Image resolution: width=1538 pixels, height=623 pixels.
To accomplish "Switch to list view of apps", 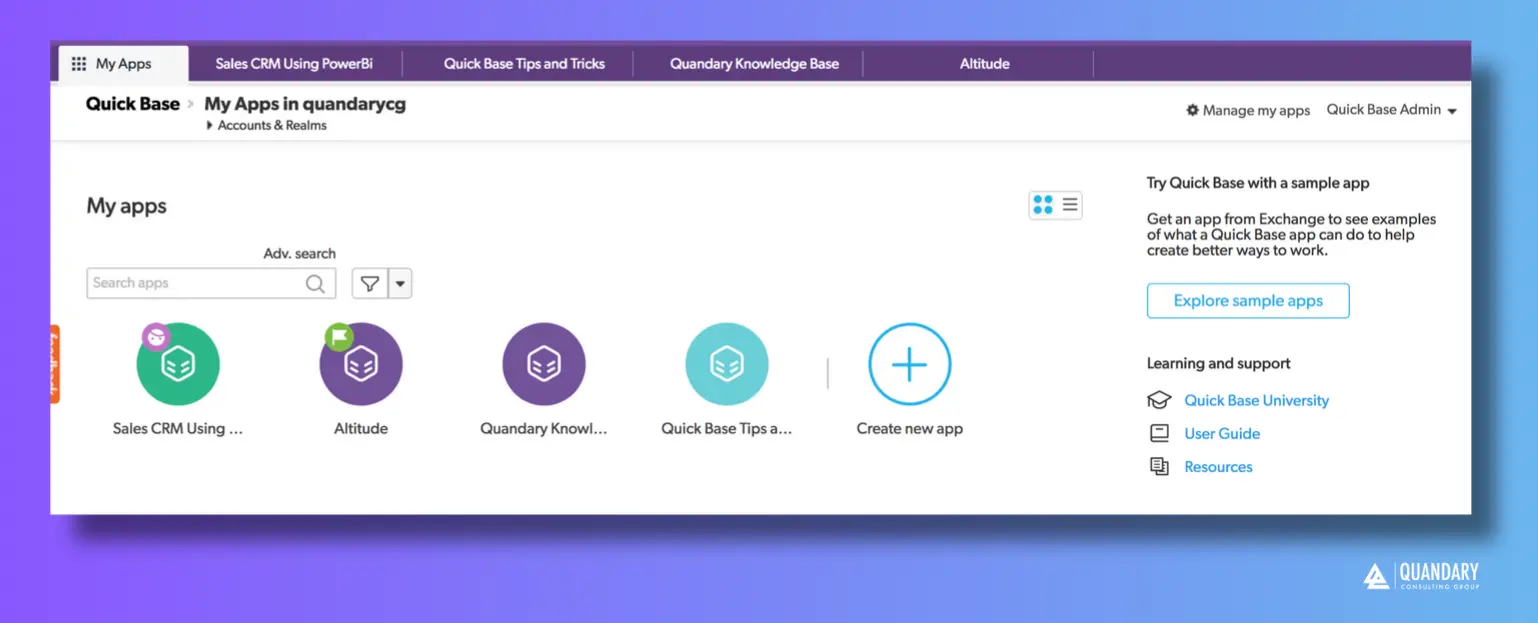I will (x=1069, y=204).
